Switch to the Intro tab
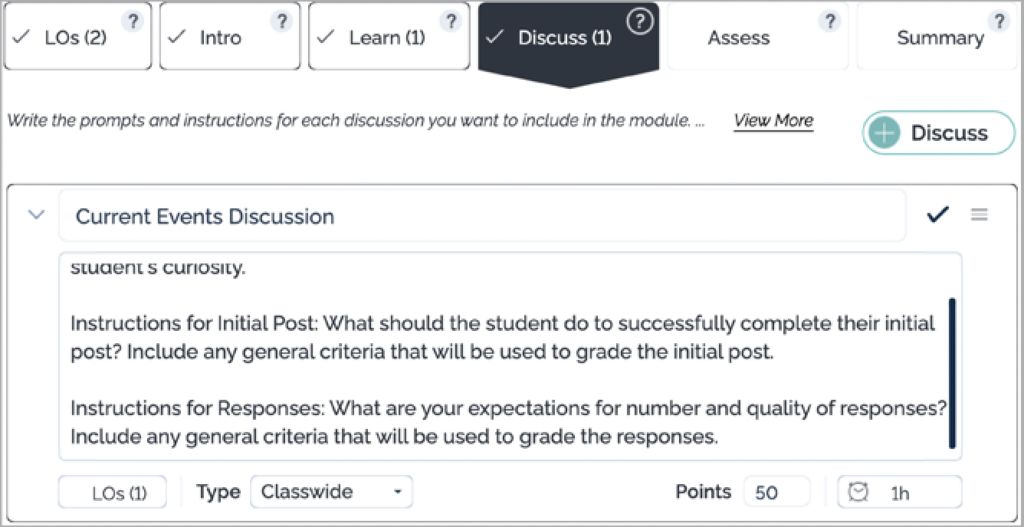Viewport: 1024px width, 527px height. [229, 37]
